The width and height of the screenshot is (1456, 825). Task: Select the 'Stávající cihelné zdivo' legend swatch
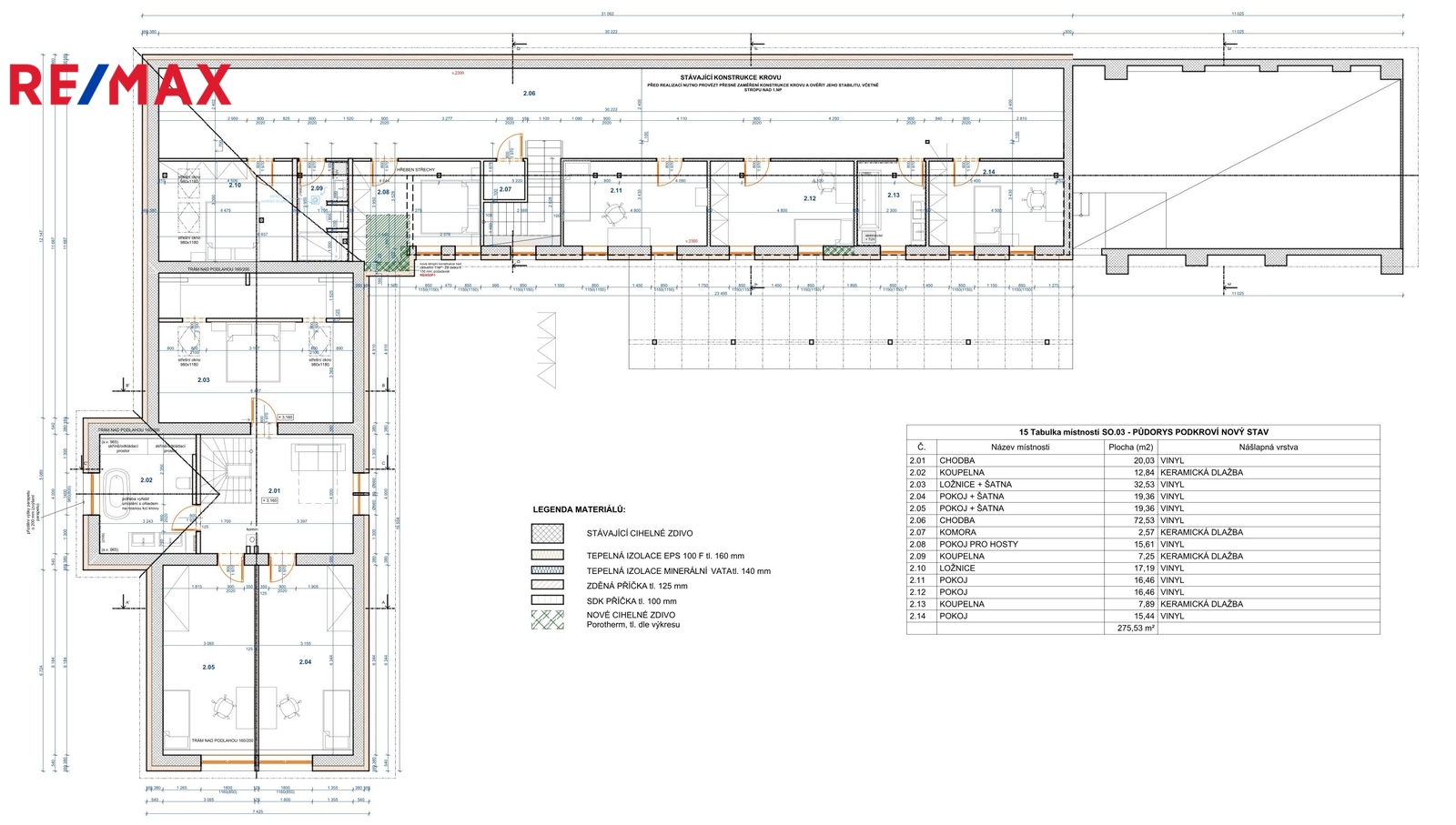click(x=547, y=534)
